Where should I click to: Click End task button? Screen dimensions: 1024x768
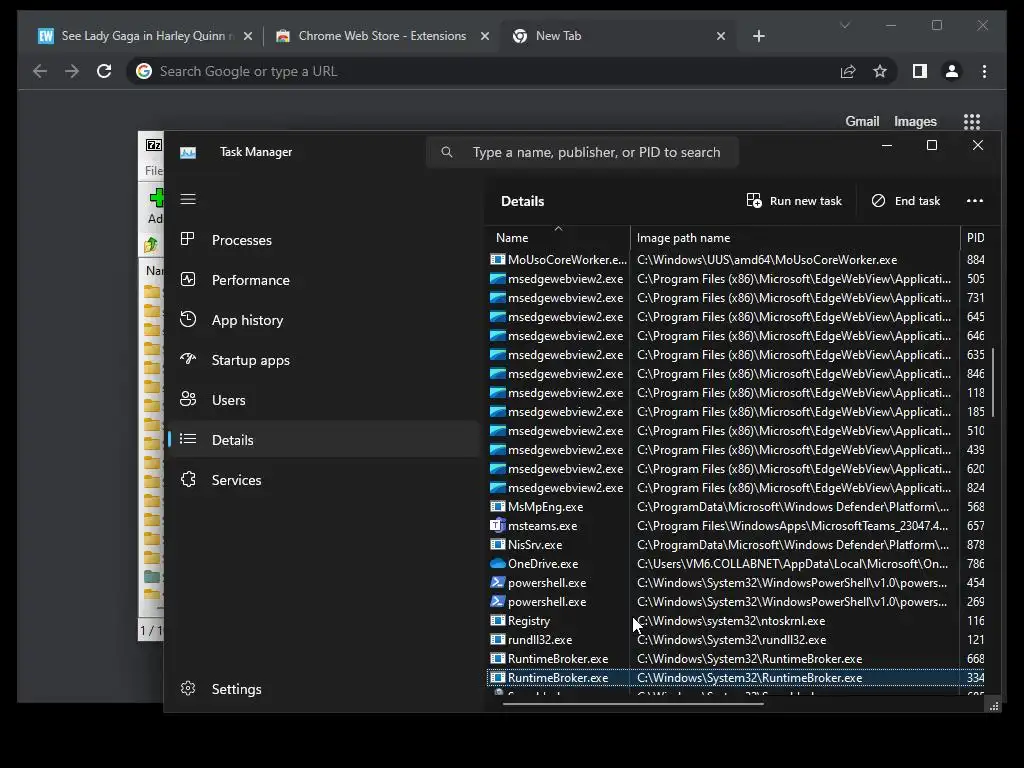tap(906, 200)
